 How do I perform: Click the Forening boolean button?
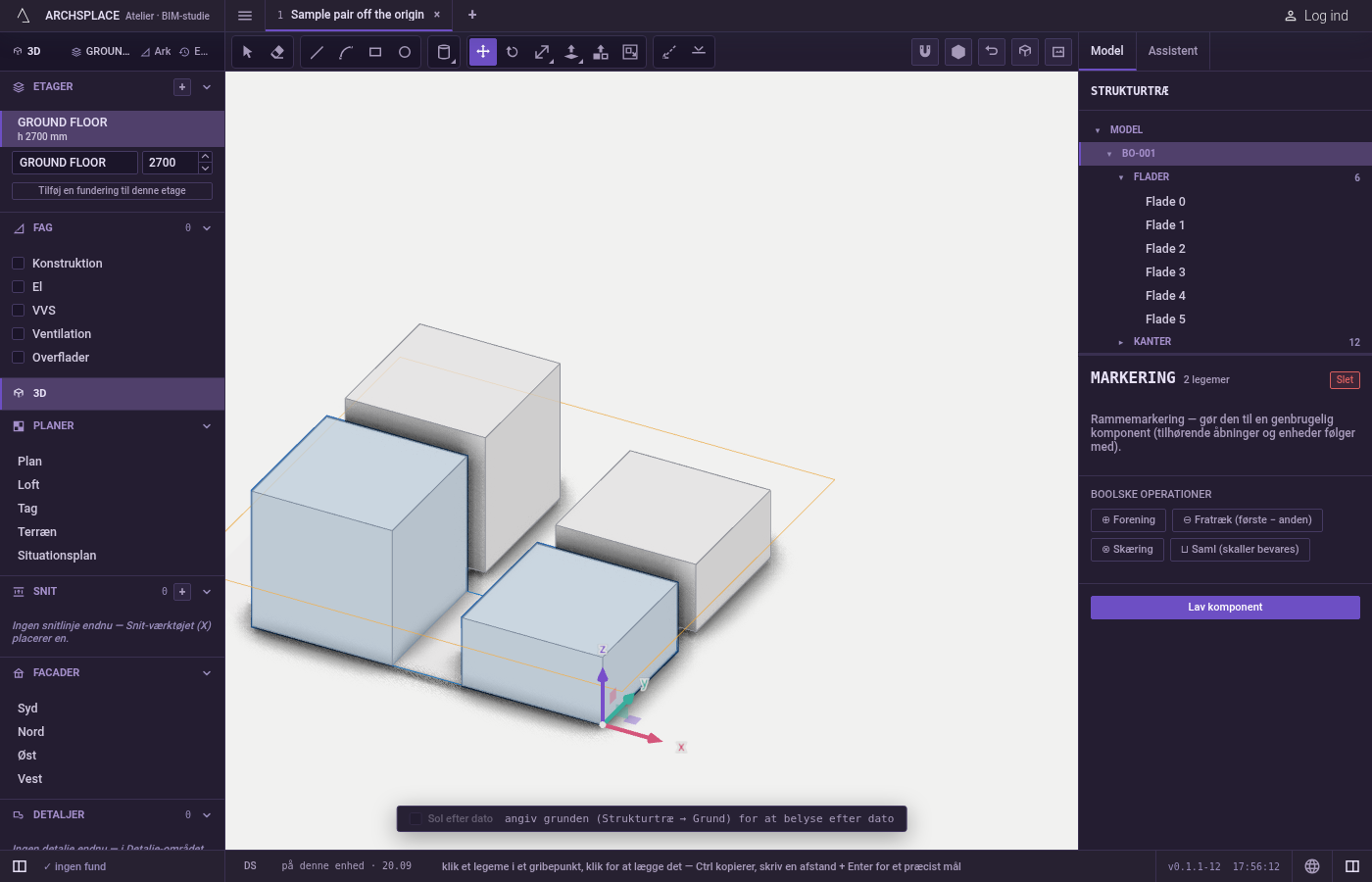(x=1128, y=520)
